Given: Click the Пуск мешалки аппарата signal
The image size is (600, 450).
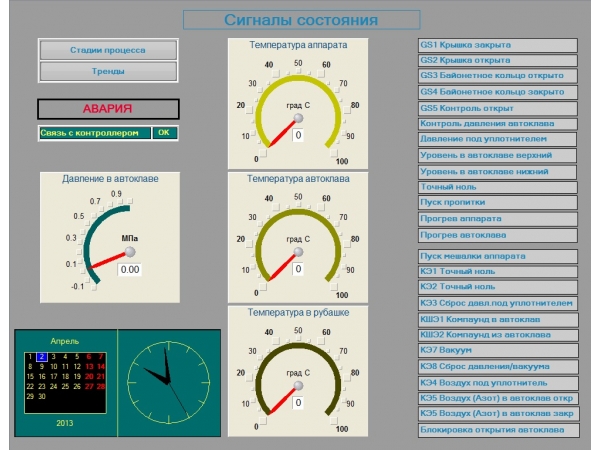Looking at the screenshot, I should (498, 256).
